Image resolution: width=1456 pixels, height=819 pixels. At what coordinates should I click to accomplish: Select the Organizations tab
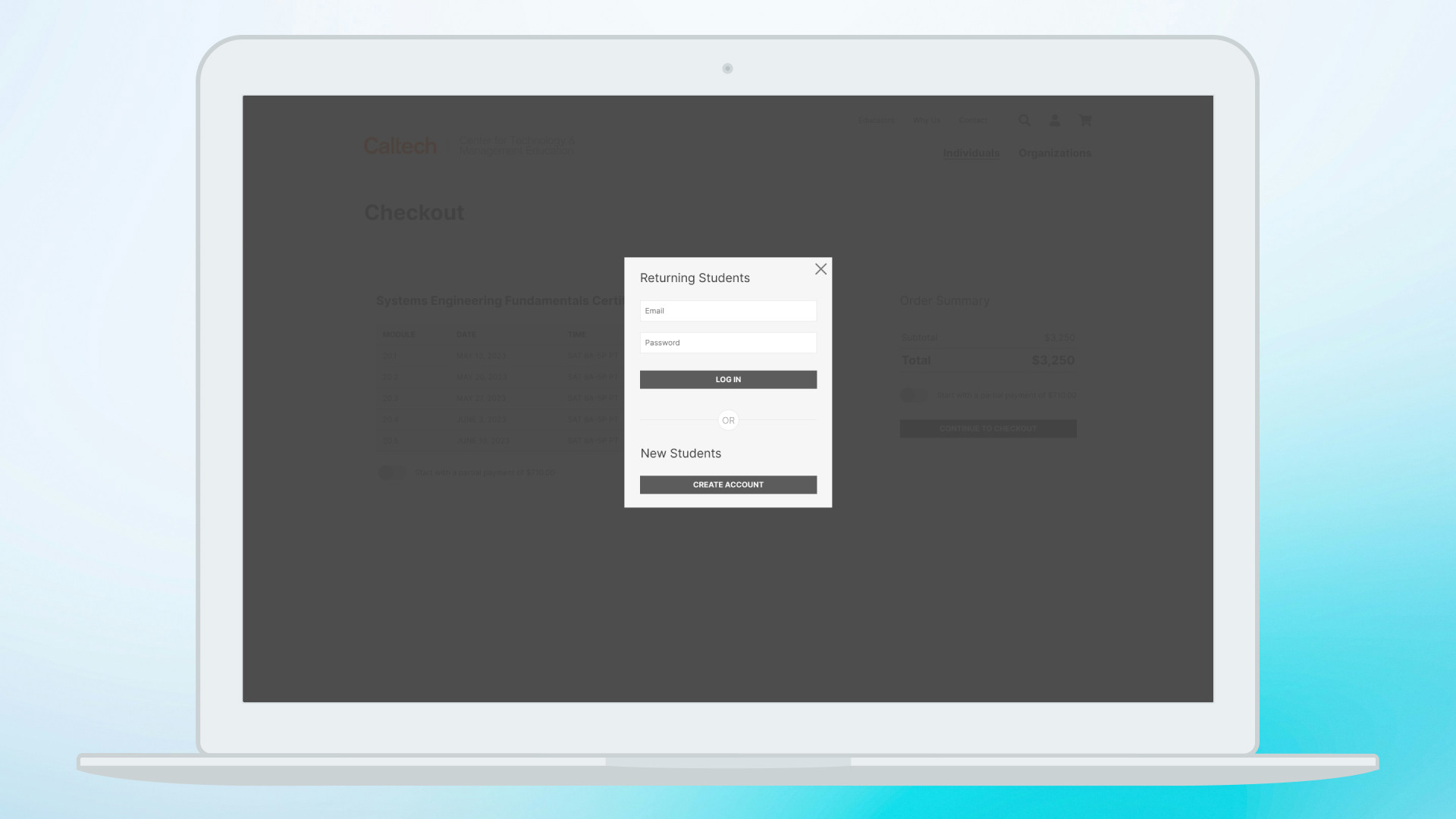tap(1055, 153)
